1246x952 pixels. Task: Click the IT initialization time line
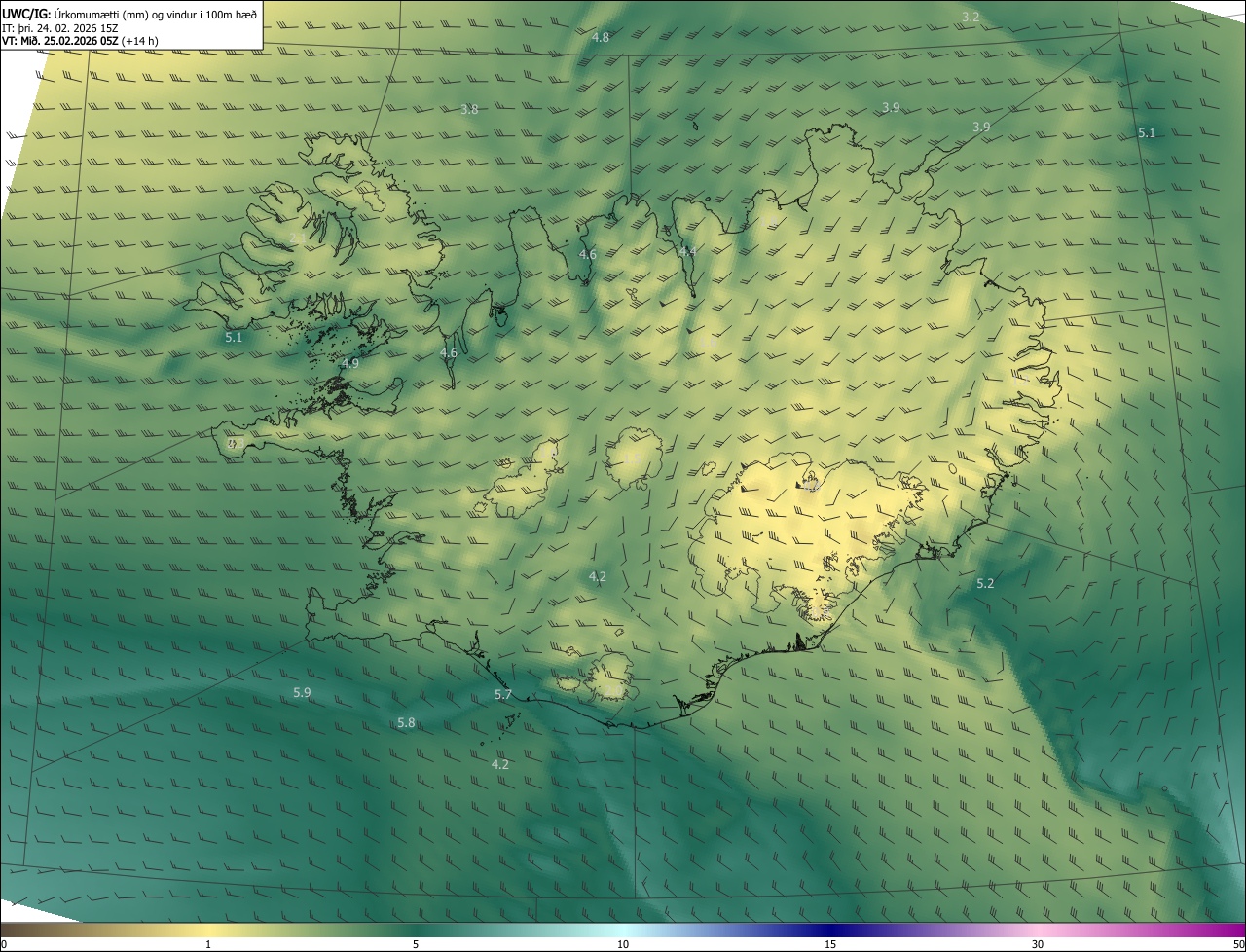(60, 28)
